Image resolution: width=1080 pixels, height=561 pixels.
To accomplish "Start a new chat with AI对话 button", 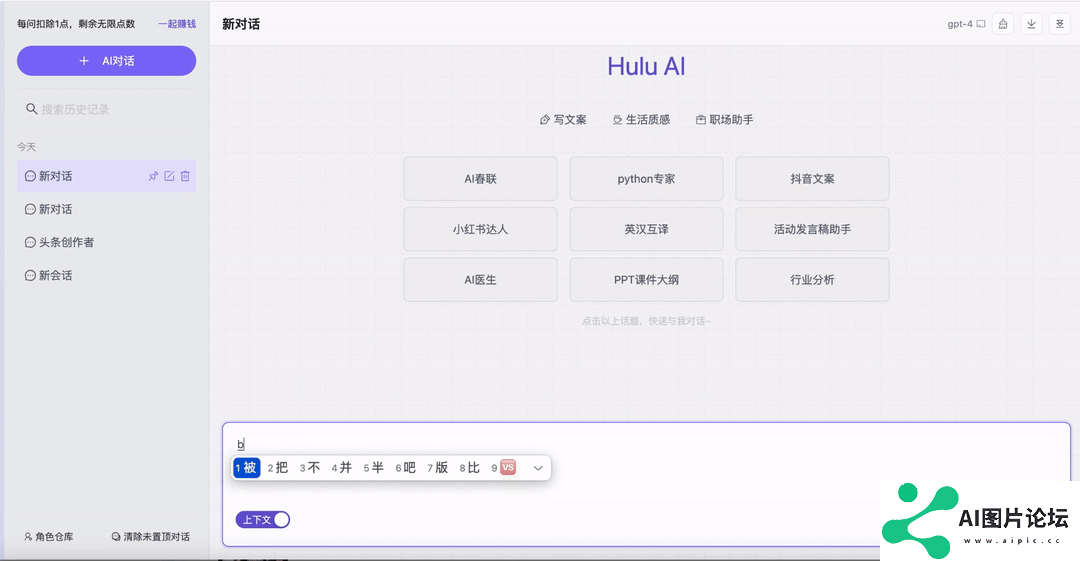I will [x=106, y=61].
